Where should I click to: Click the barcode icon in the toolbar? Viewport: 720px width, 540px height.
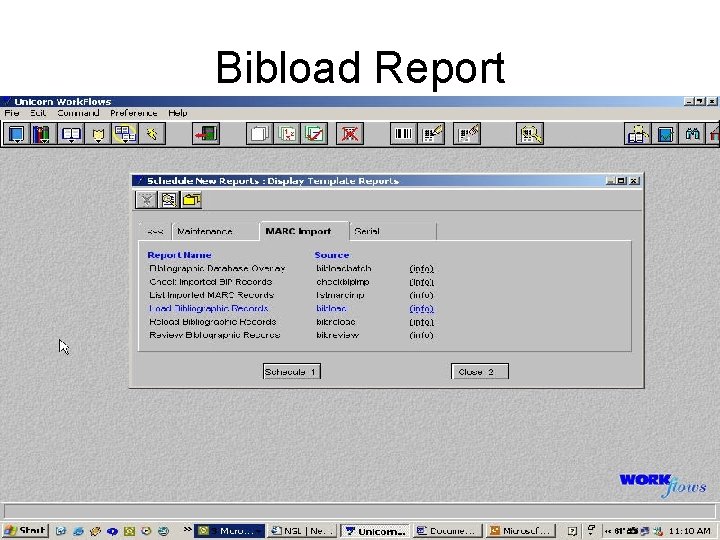(x=403, y=134)
